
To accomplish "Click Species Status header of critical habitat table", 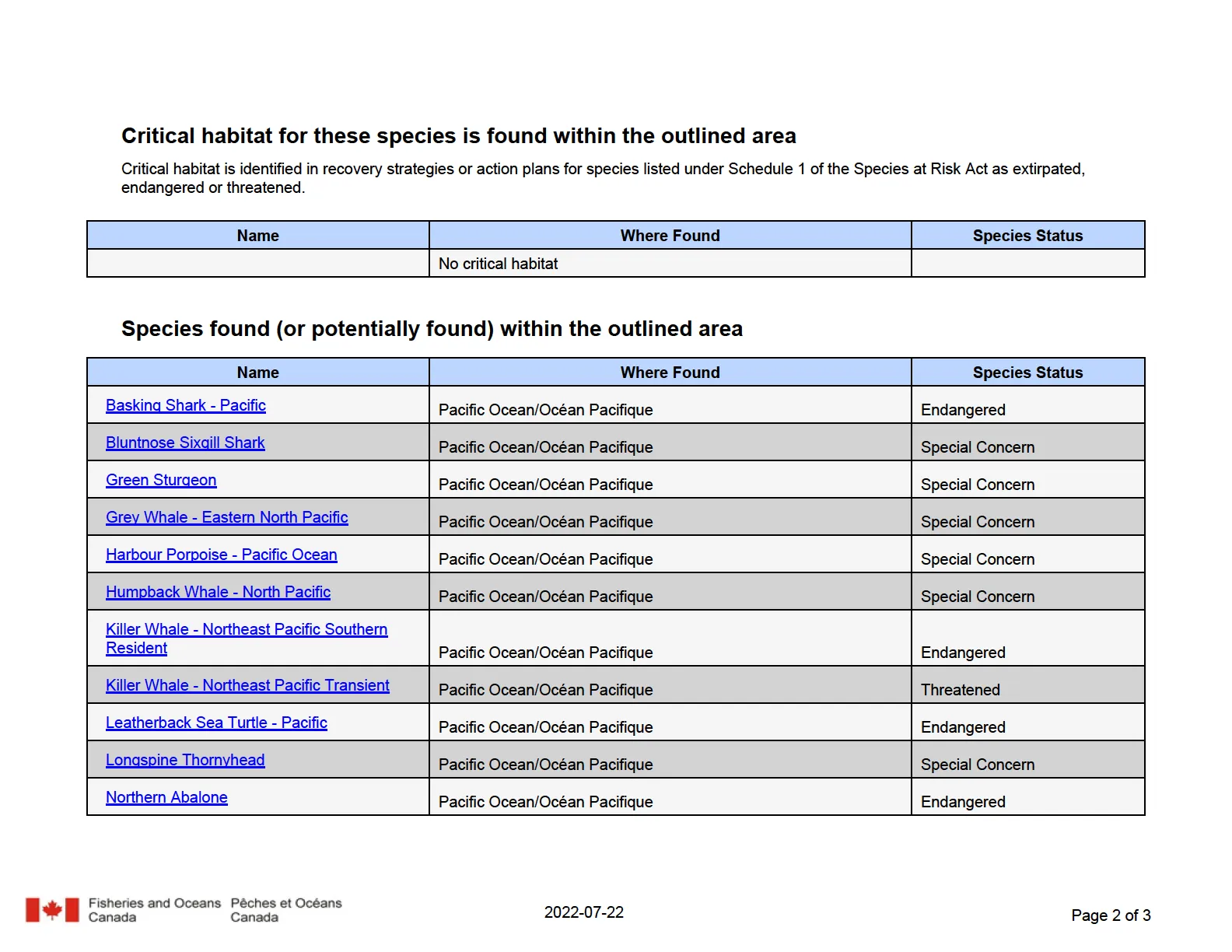I will [x=1027, y=236].
